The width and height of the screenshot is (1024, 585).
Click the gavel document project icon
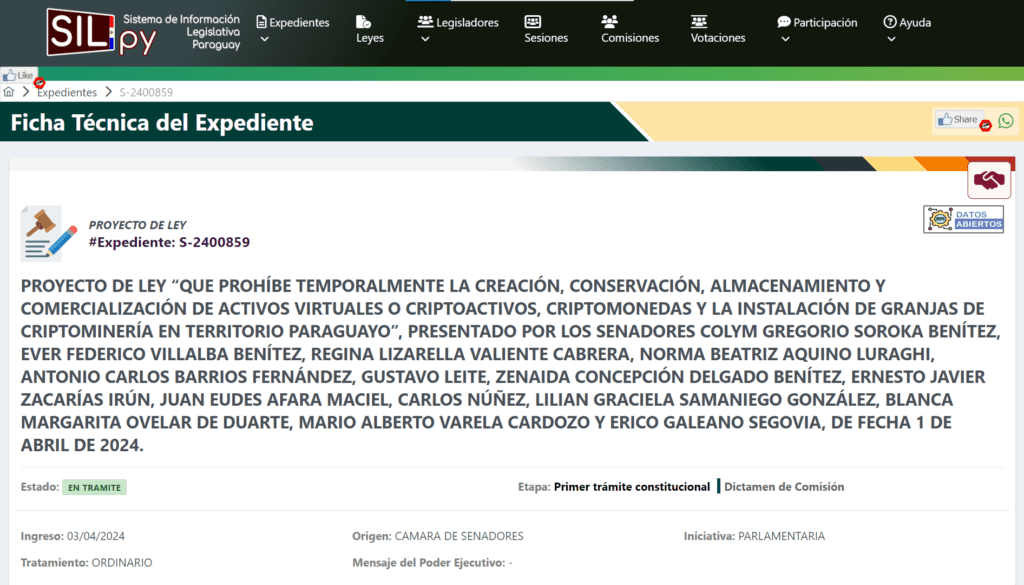(x=49, y=233)
